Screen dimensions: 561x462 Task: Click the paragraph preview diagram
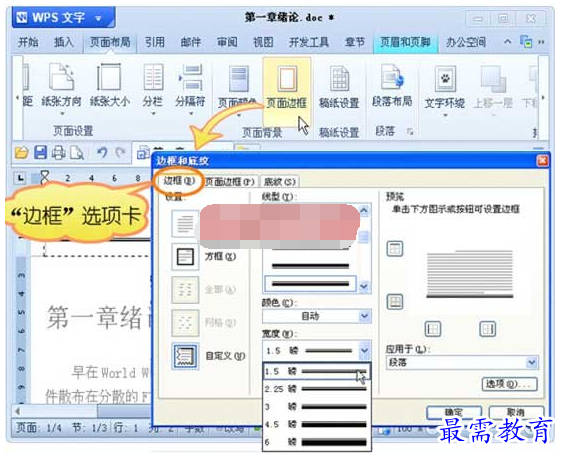coord(469,274)
